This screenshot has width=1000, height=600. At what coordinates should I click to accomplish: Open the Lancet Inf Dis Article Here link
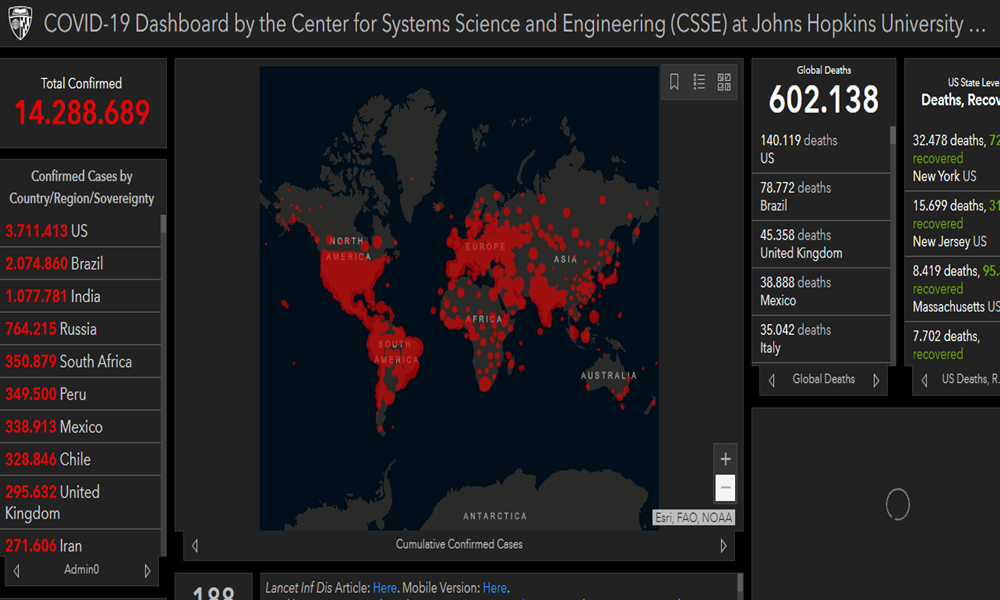coord(385,588)
